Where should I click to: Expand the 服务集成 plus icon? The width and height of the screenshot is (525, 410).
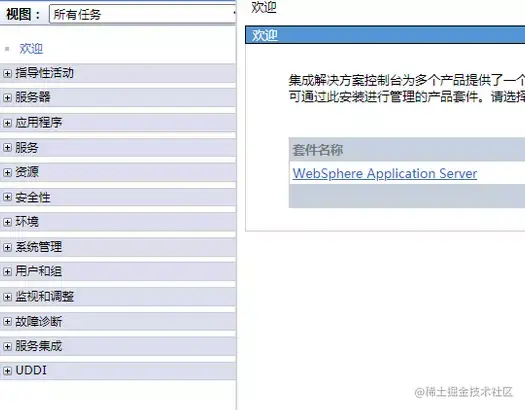point(7,346)
